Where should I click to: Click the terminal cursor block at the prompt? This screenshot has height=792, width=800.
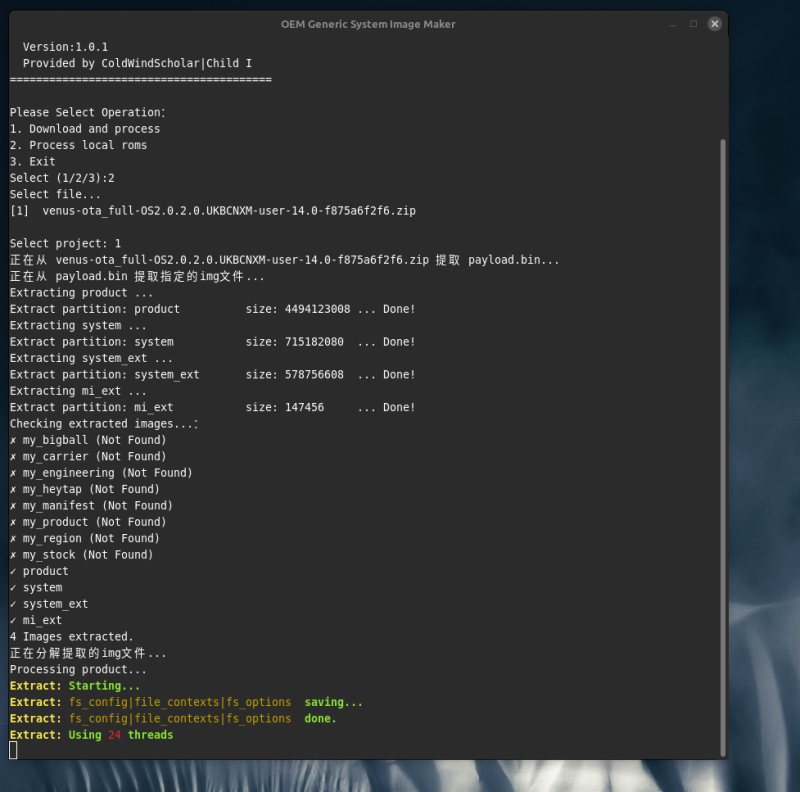pyautogui.click(x=13, y=750)
